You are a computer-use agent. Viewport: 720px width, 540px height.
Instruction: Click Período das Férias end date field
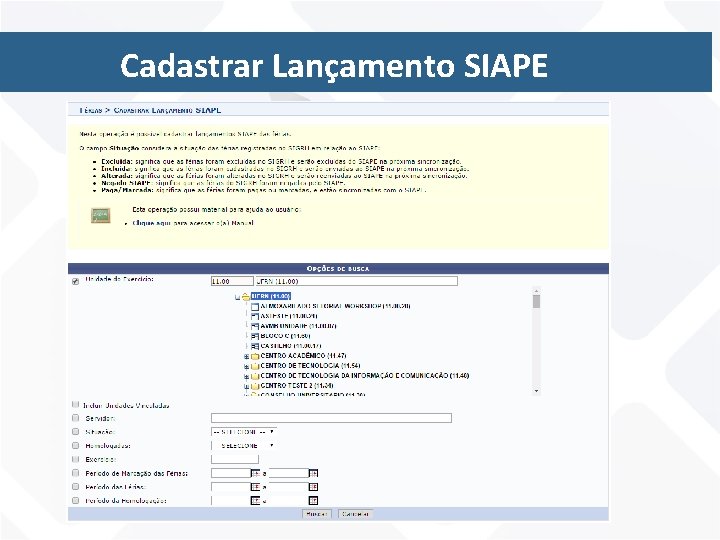coord(289,487)
